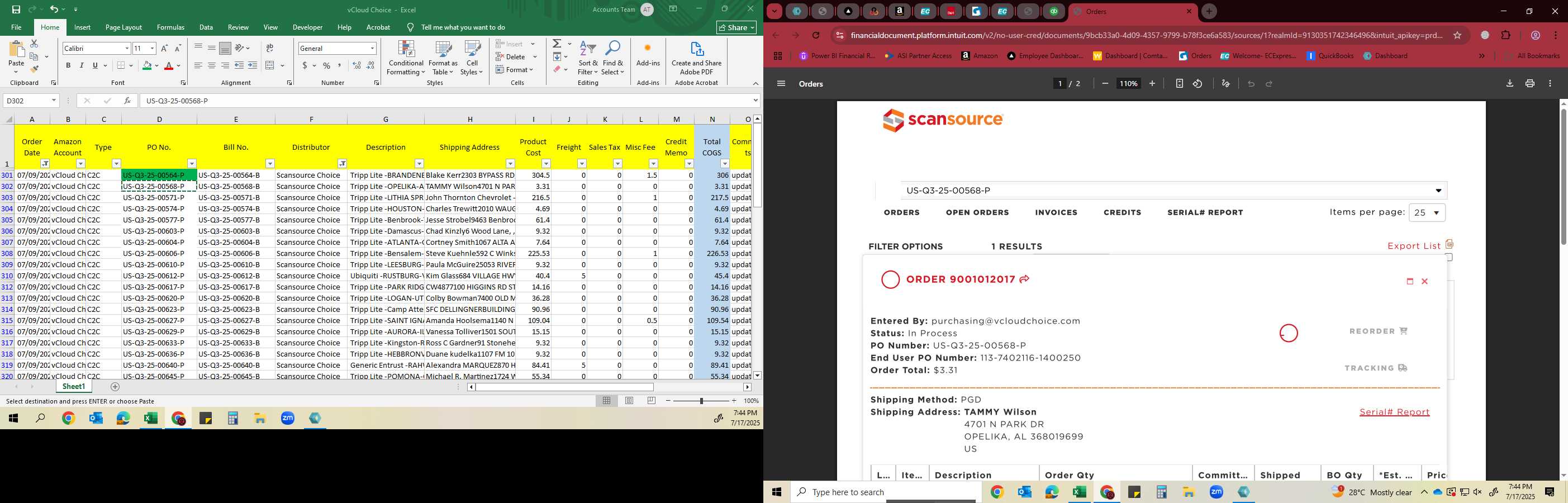Open the General number format dropdown
Screen dimensions: 1568x503
point(372,49)
